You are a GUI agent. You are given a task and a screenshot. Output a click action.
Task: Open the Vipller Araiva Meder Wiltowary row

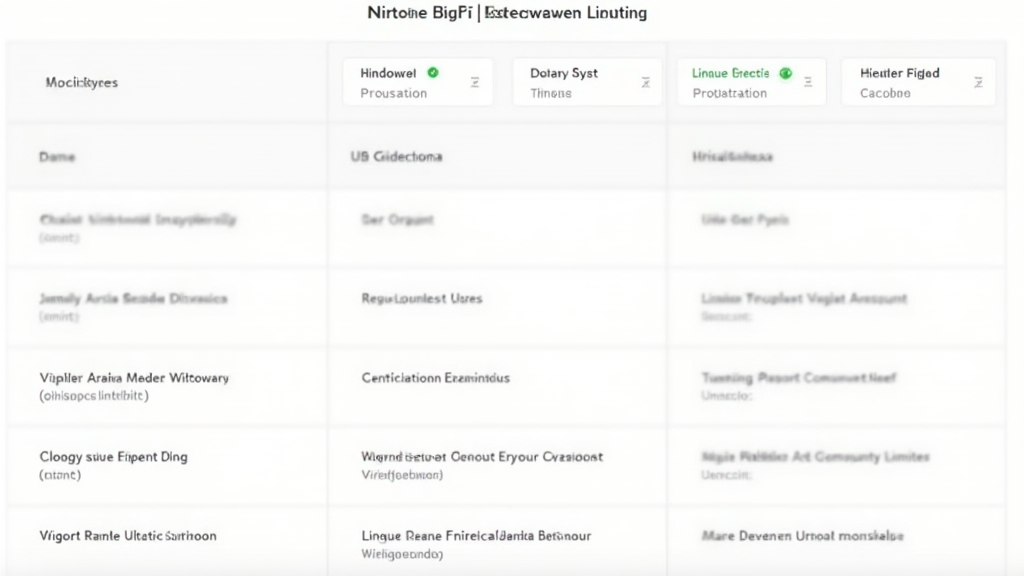[134, 378]
